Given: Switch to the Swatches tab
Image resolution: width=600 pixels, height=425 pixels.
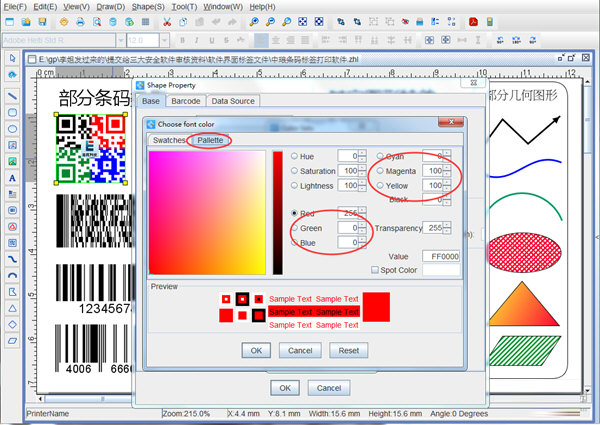Looking at the screenshot, I should [169, 140].
